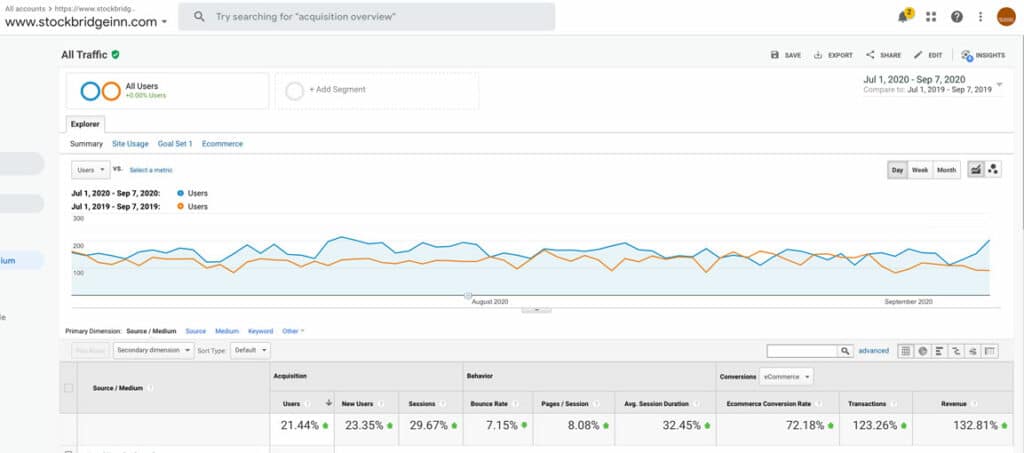This screenshot has height=453, width=1024.
Task: Click the table search magnifier button
Action: 846,351
